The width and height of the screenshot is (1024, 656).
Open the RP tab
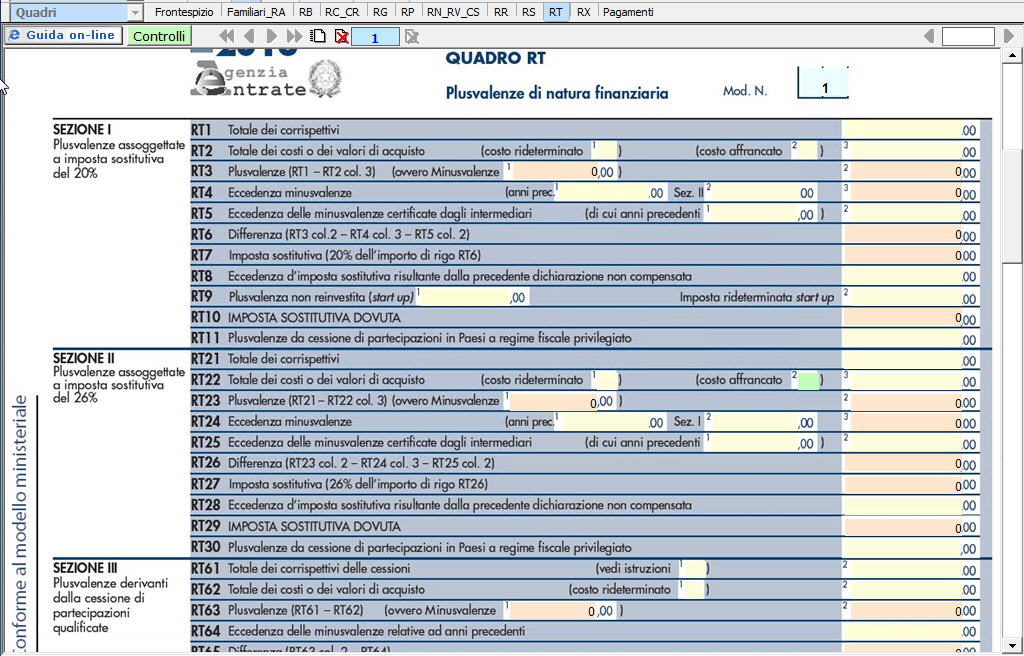408,12
